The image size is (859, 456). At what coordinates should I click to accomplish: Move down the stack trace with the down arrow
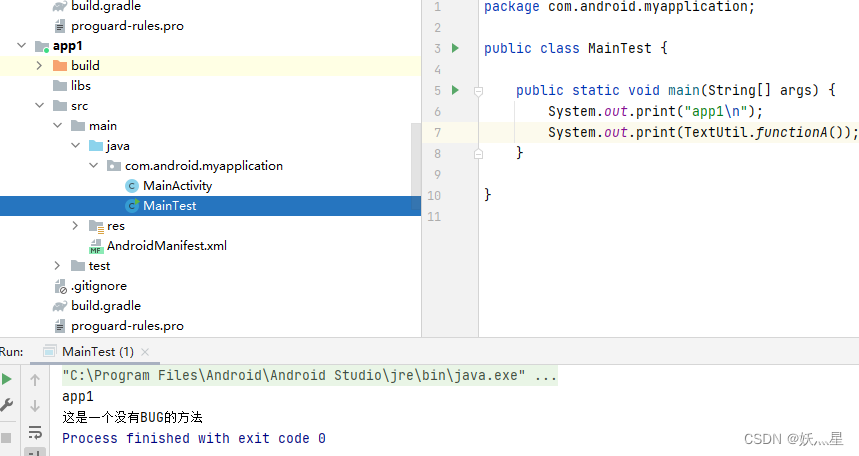[35, 406]
